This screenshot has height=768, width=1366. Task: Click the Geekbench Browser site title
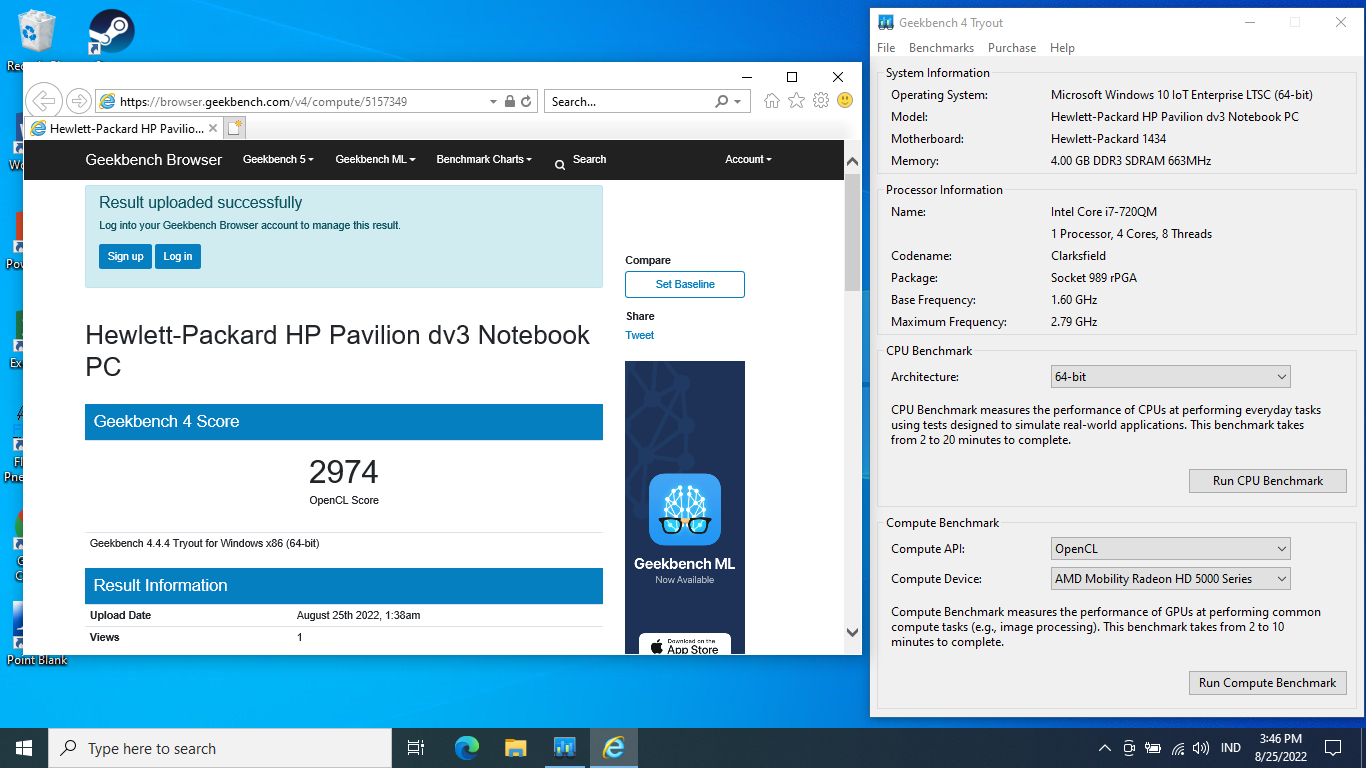pos(154,159)
